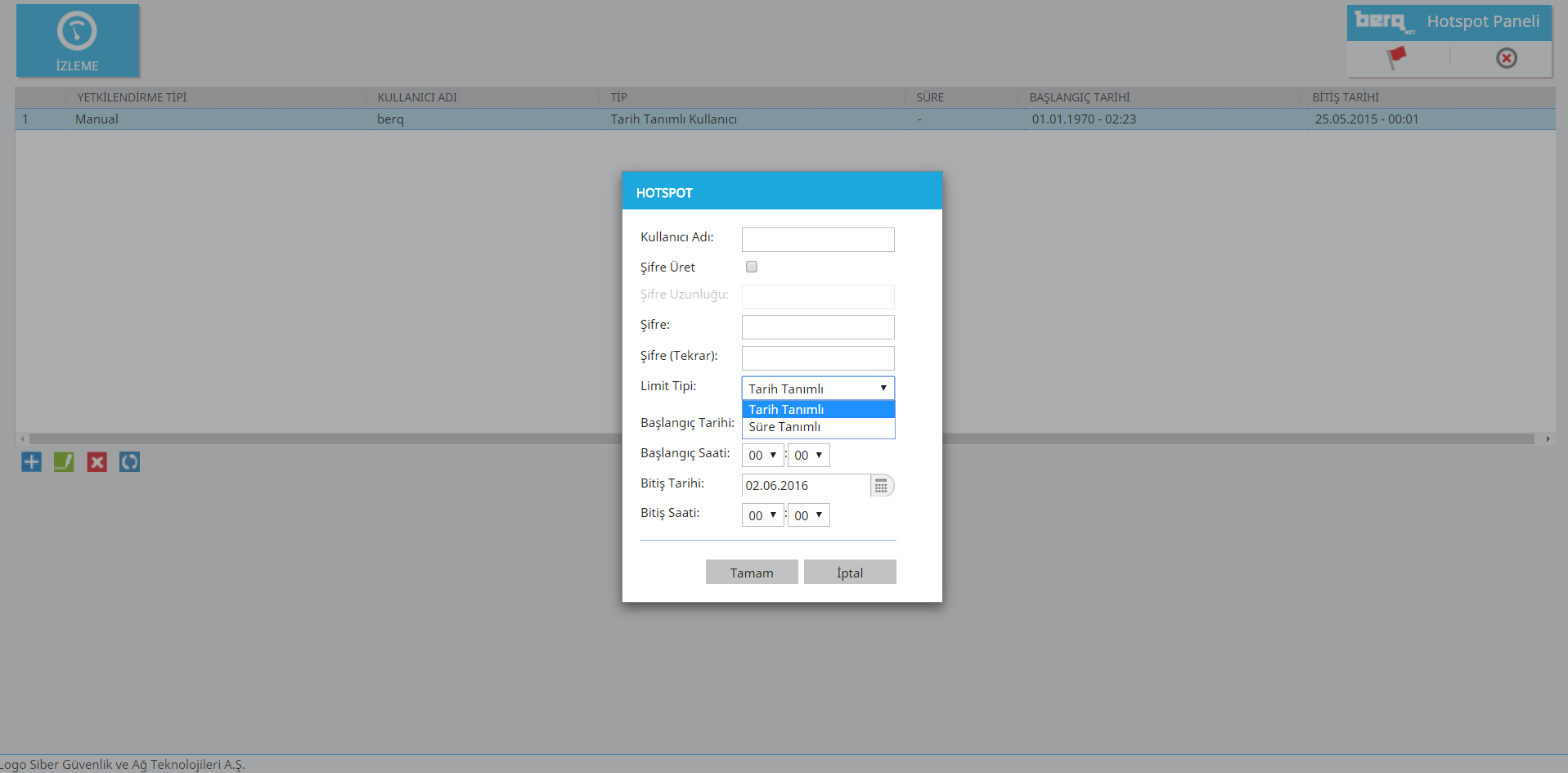The height and width of the screenshot is (773, 1568).
Task: Click the İptal button
Action: pyautogui.click(x=850, y=573)
